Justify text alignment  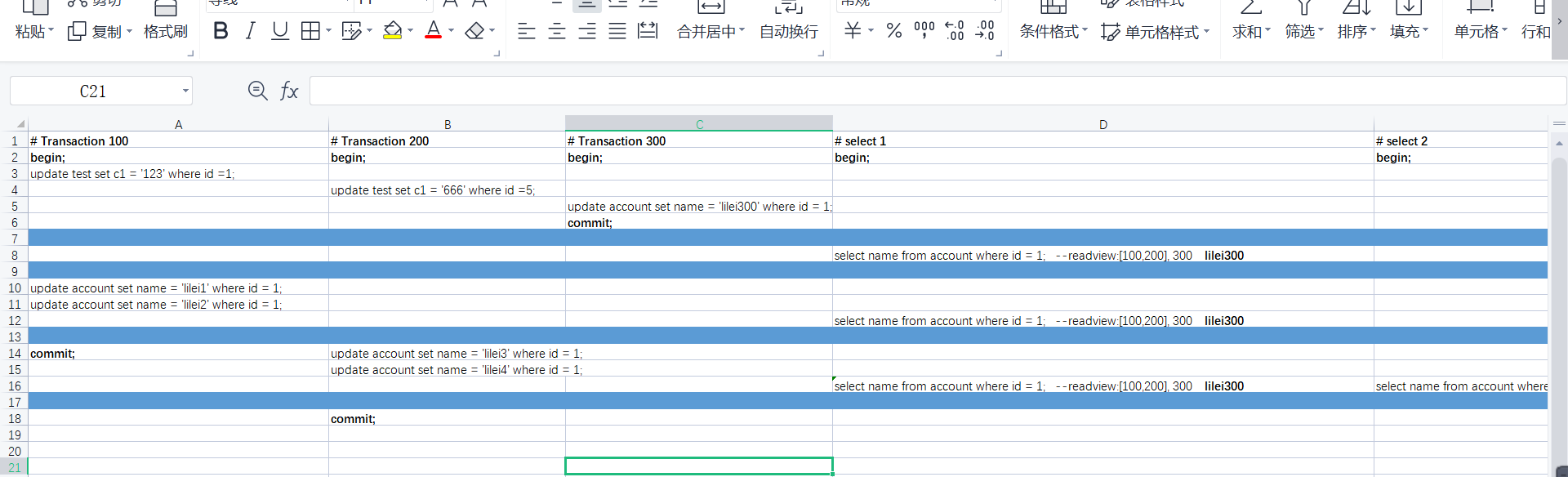[617, 31]
